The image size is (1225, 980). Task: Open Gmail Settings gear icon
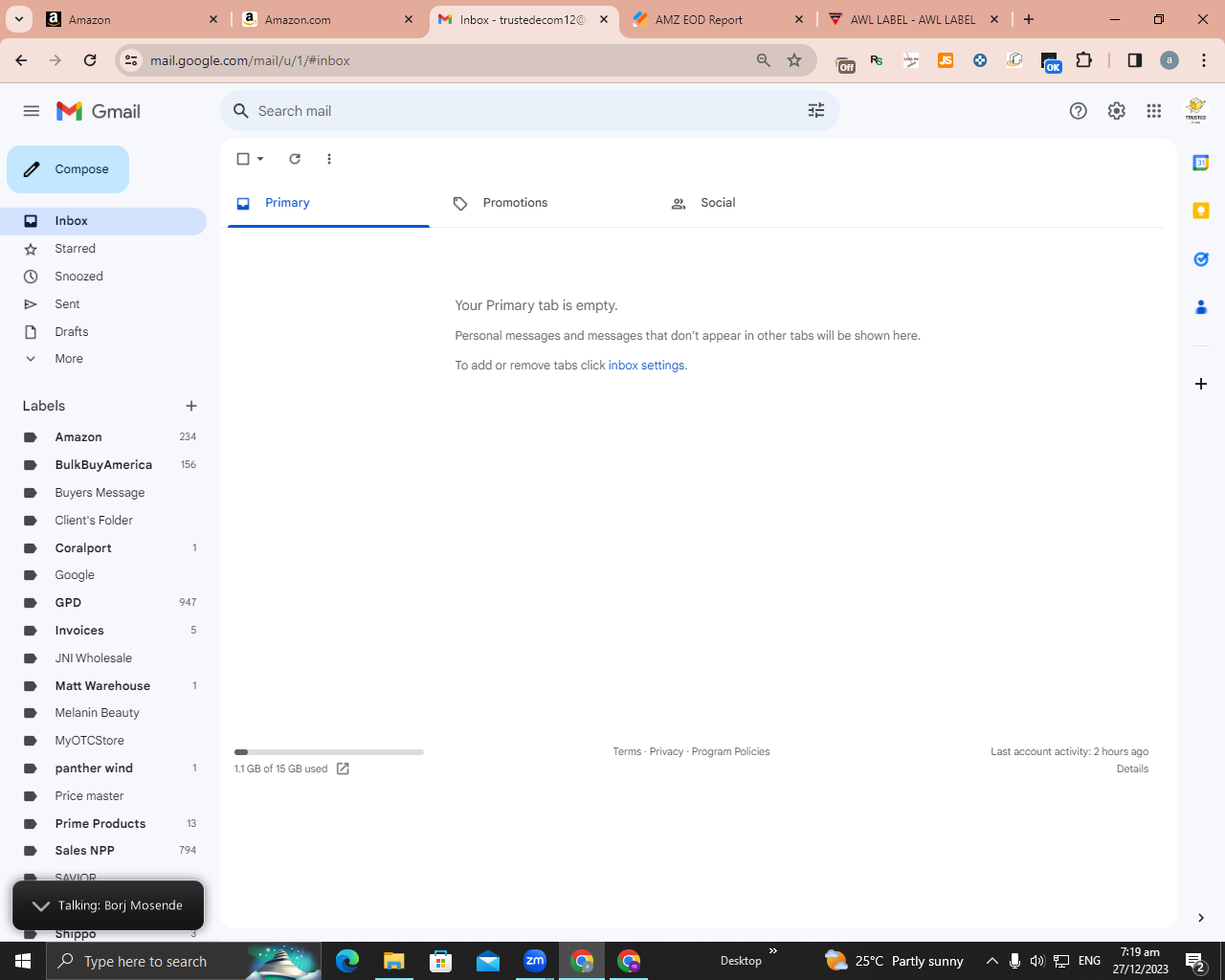[1117, 111]
